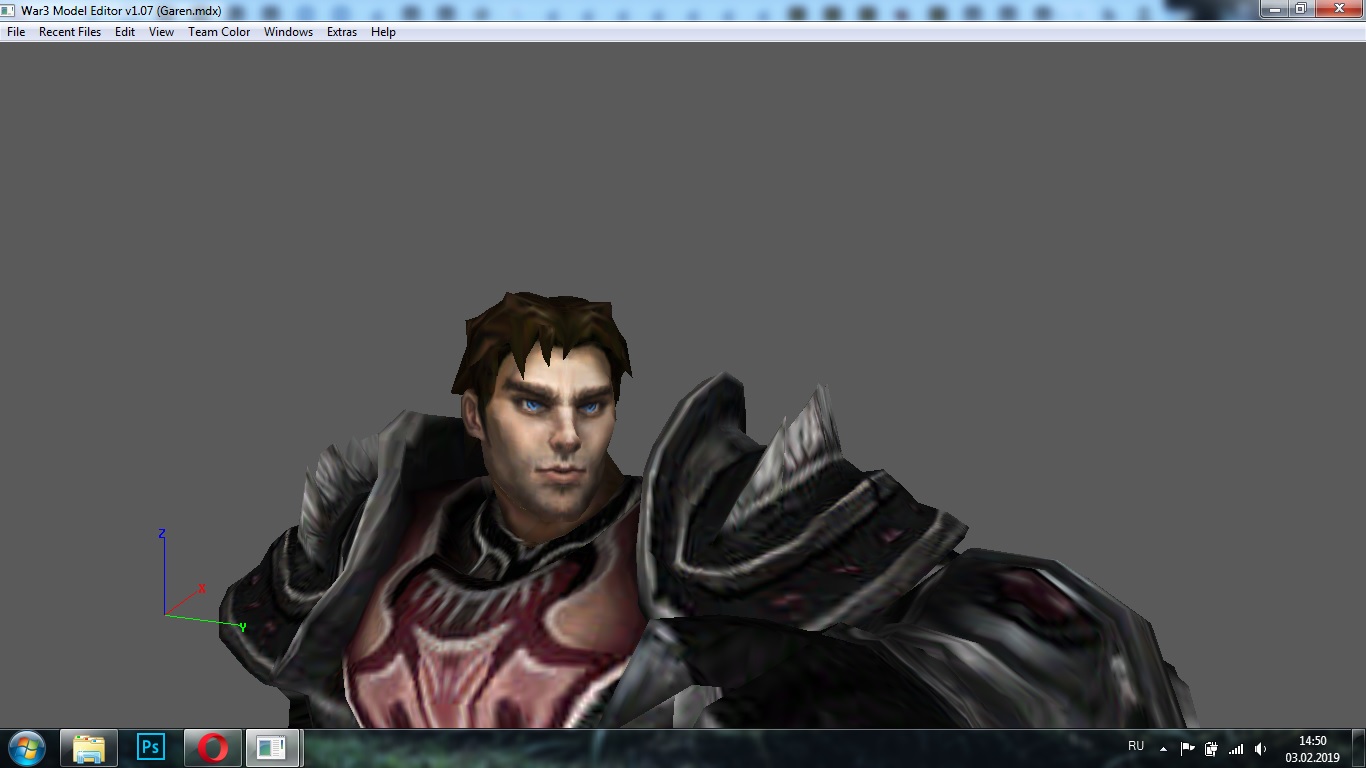This screenshot has width=1366, height=768.
Task: Switch the RU input language indicator
Action: [1136, 746]
